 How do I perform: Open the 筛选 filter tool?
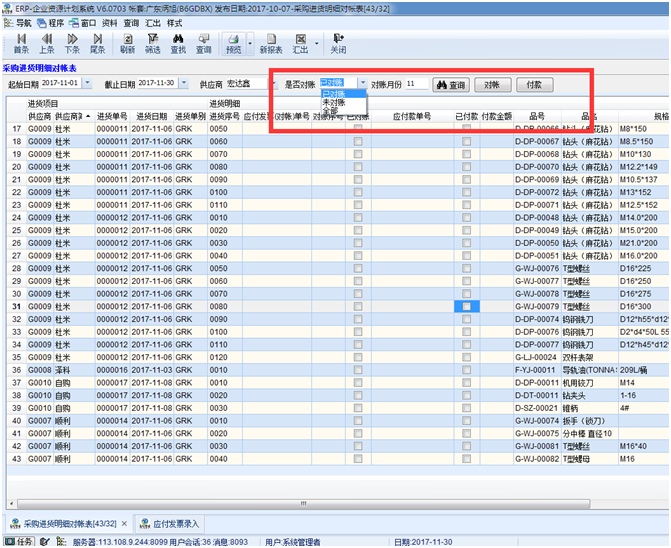click(152, 42)
